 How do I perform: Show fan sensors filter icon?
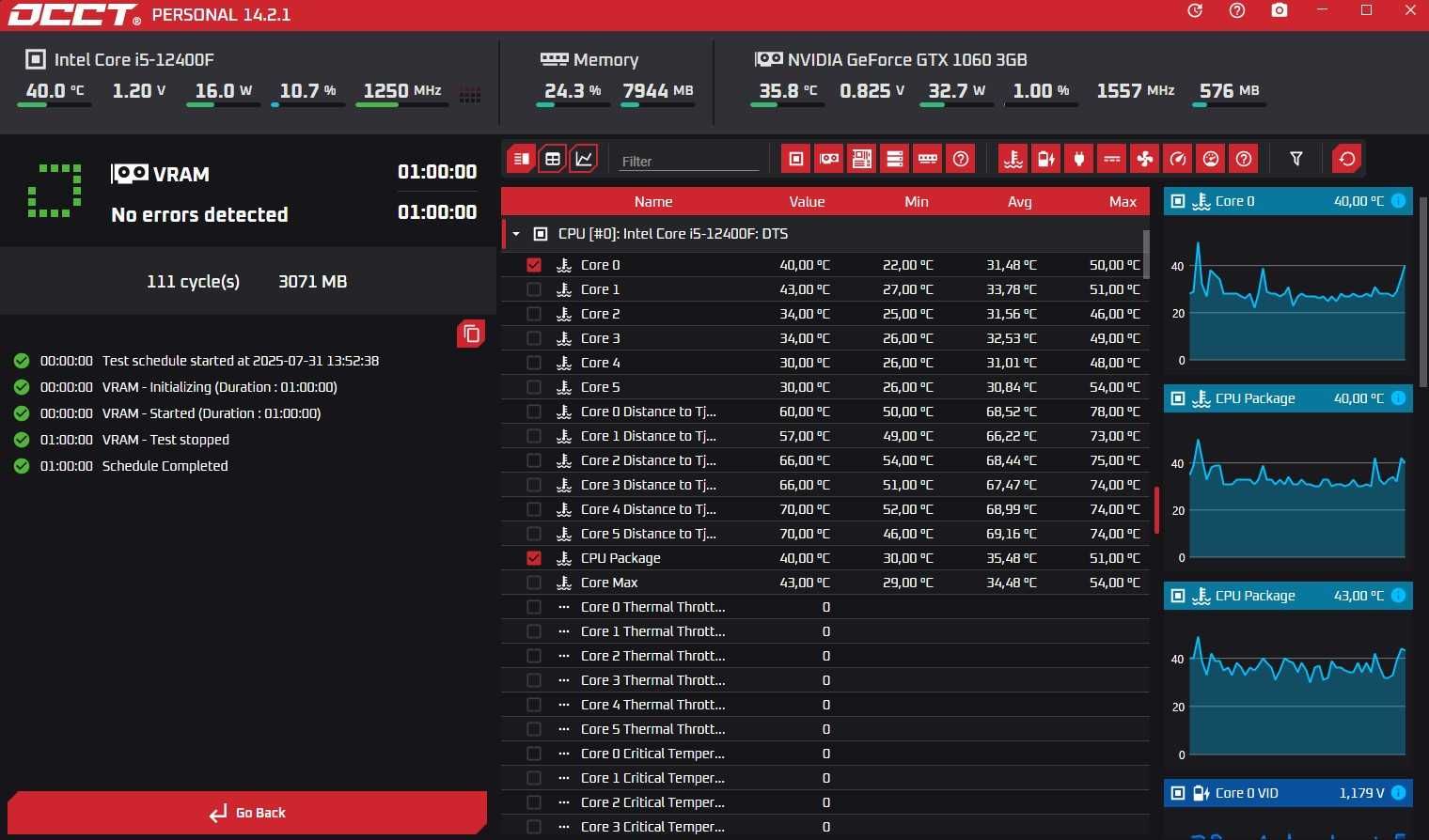point(1145,159)
